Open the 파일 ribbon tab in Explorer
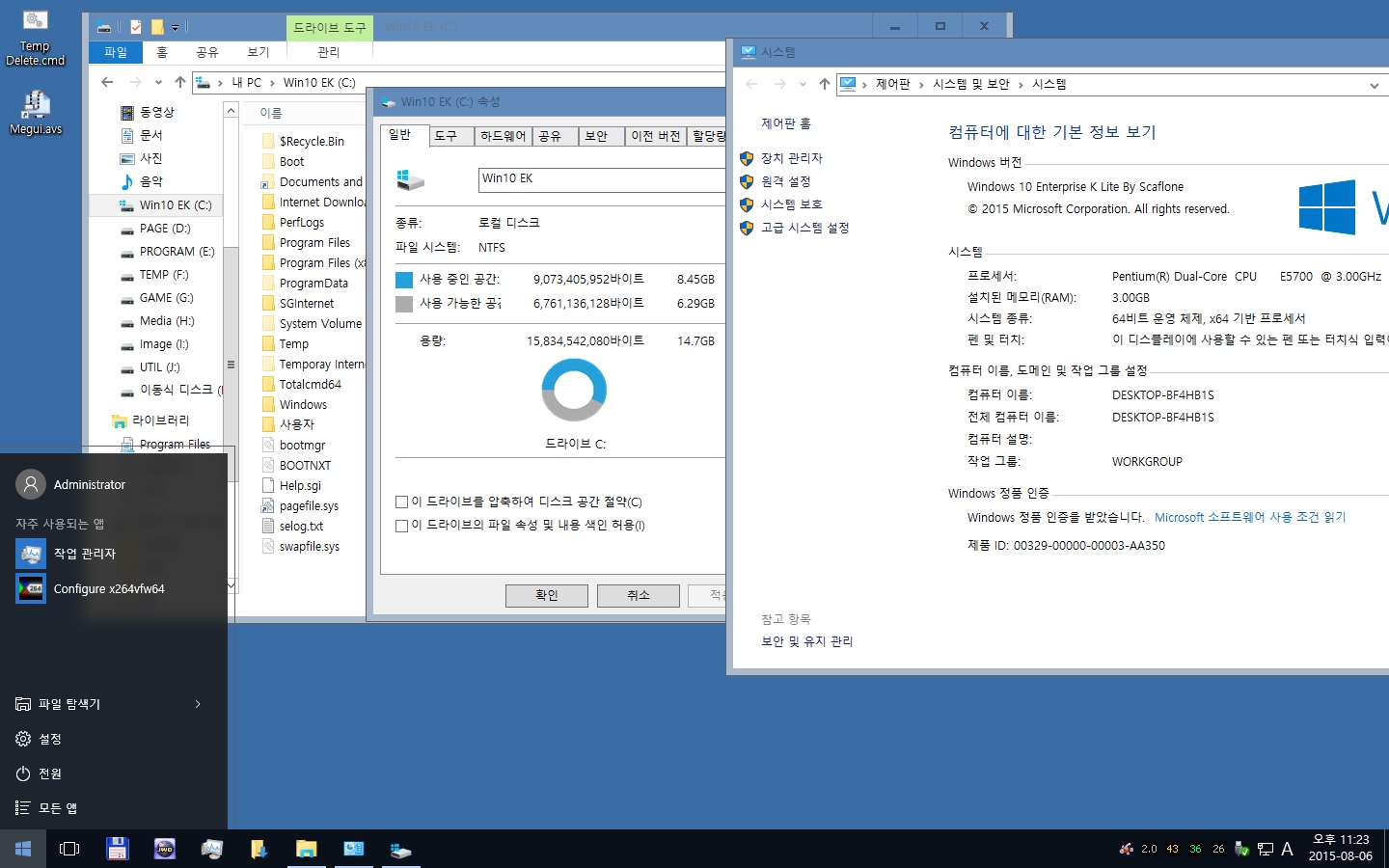Screen dimensions: 1389x868 click(116, 52)
